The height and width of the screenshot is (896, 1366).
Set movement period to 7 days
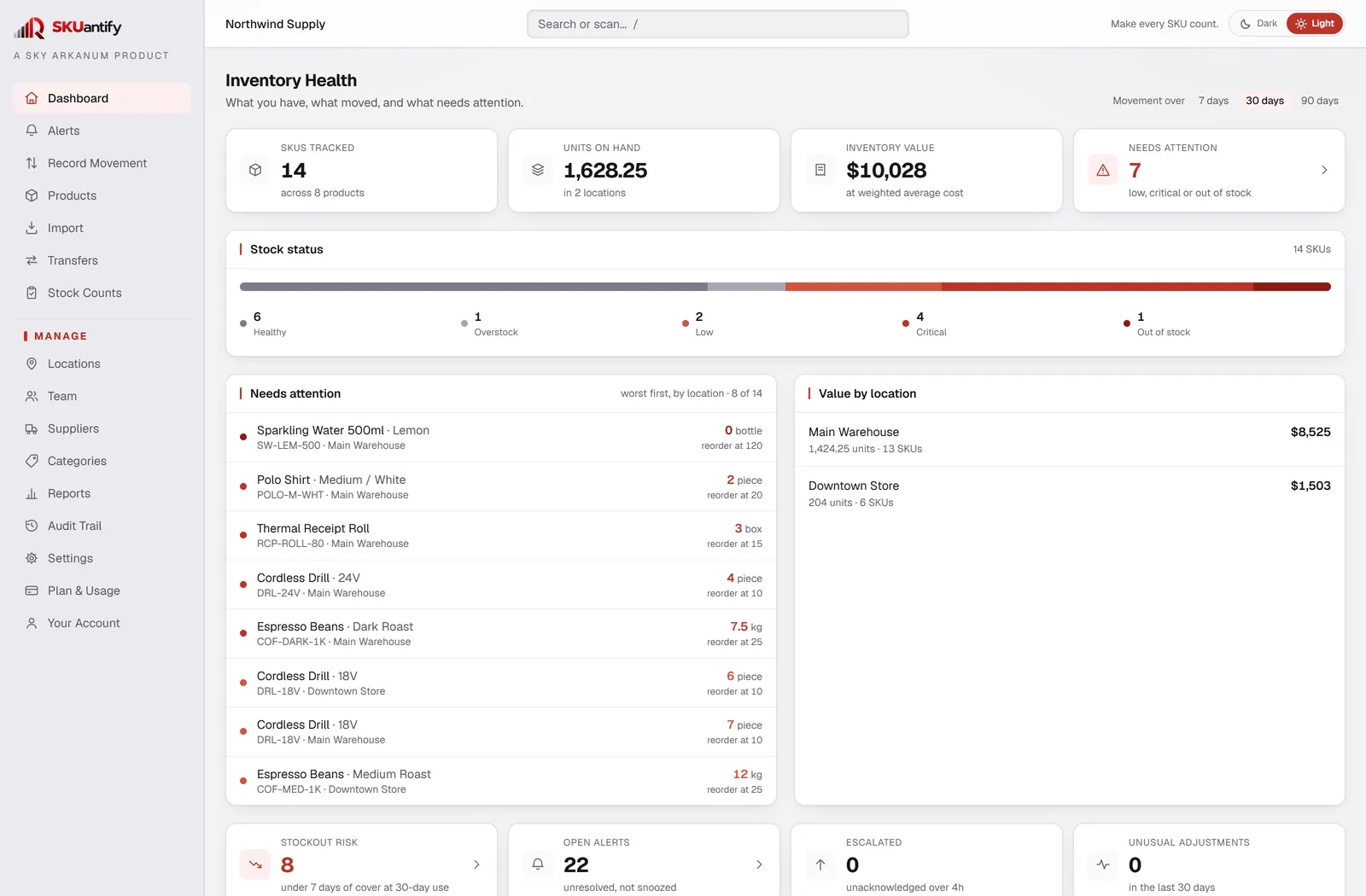point(1213,101)
